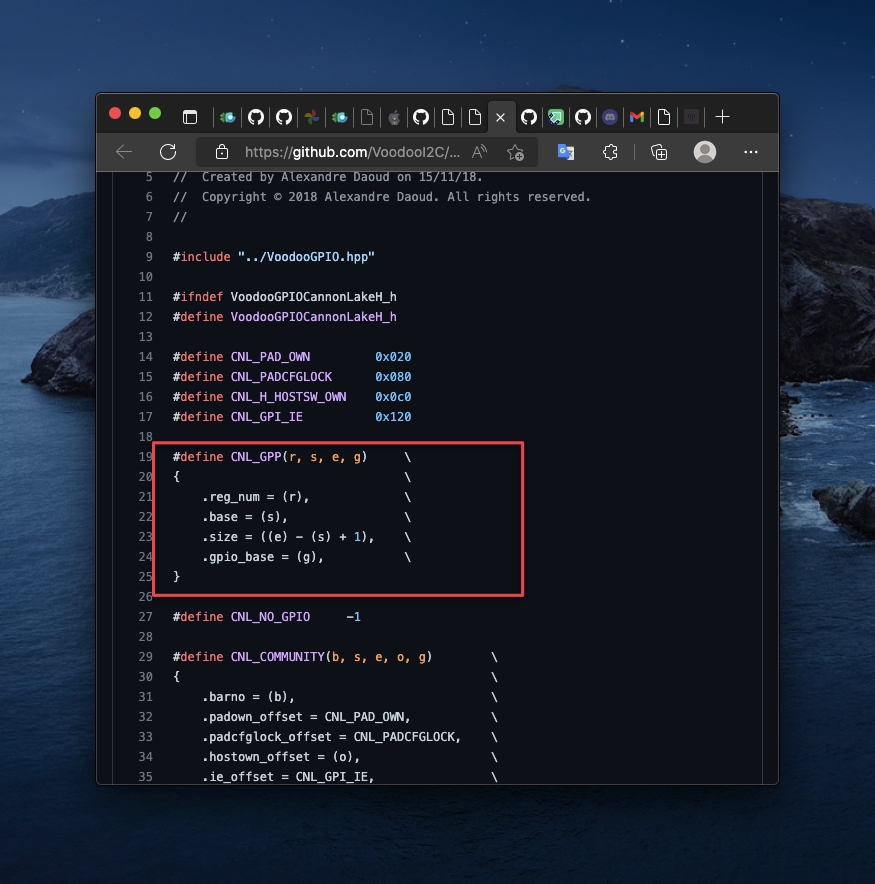
Task: Select line number 29 in the code
Action: 146,657
